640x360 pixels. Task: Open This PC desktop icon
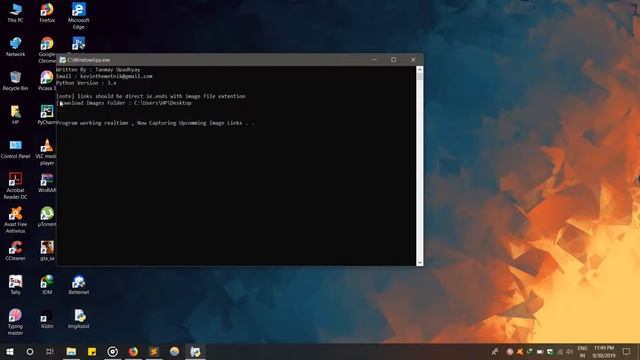[x=16, y=13]
